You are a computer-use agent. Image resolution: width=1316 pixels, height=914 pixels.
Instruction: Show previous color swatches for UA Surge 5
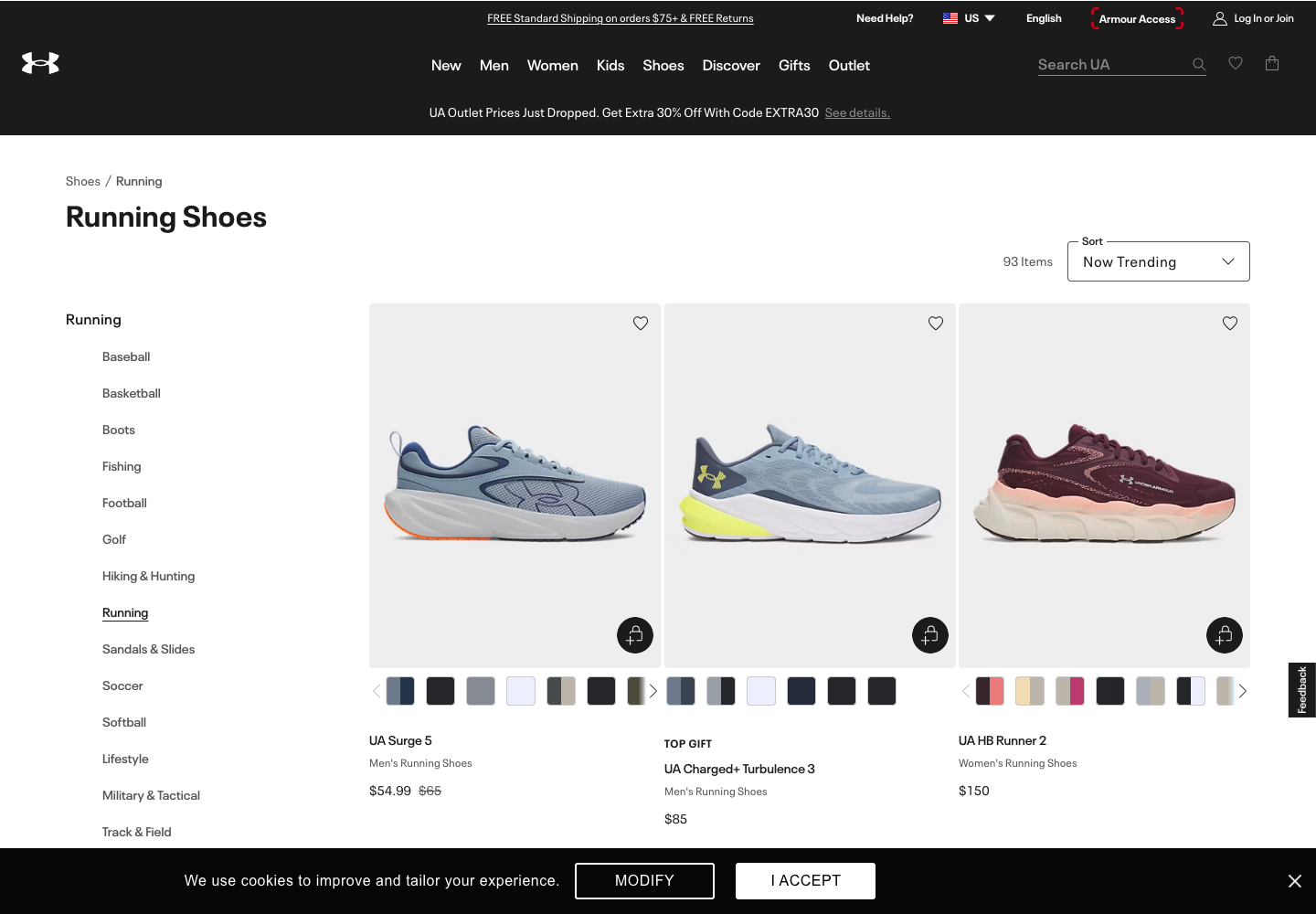click(376, 691)
